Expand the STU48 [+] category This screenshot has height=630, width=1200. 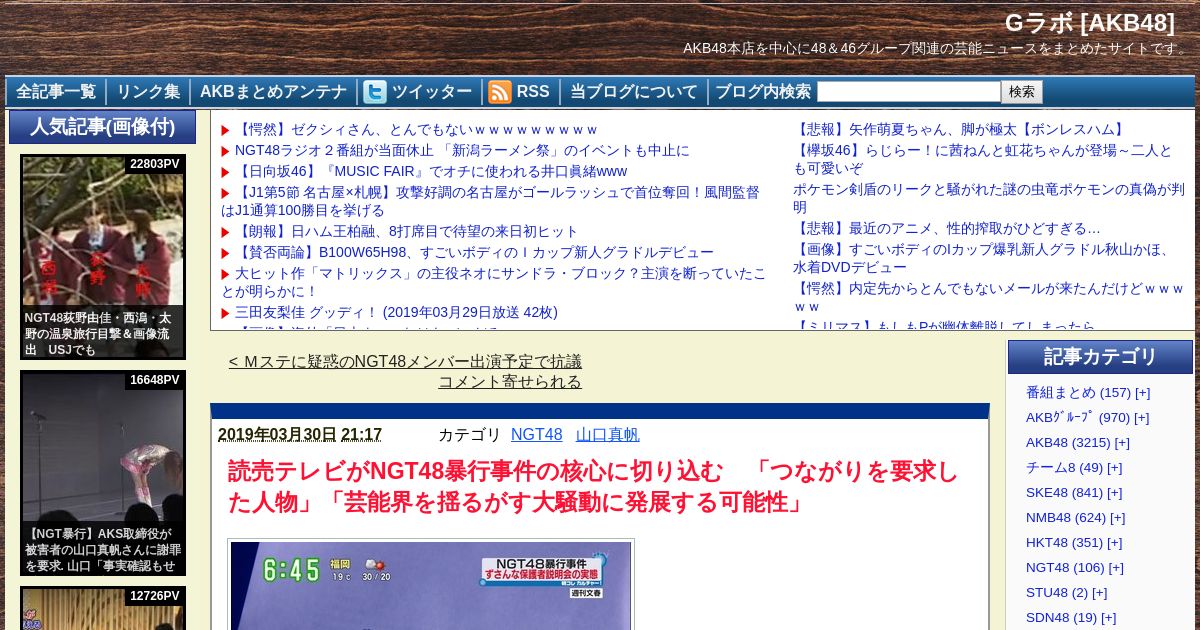click(x=1100, y=593)
